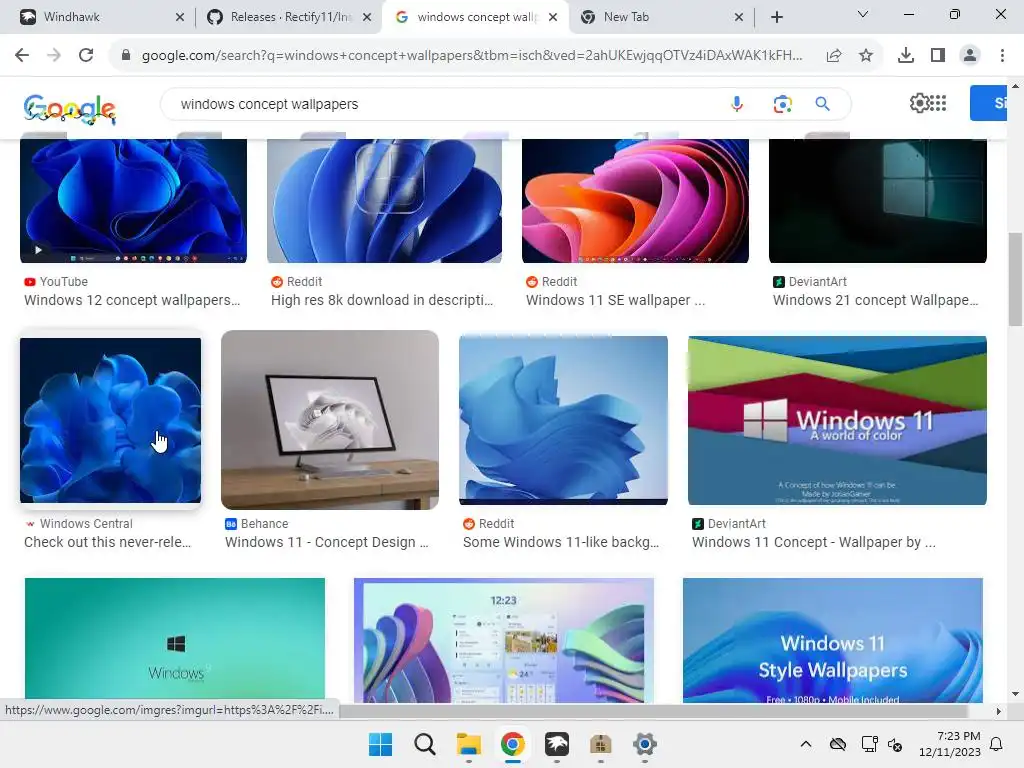Screen dimensions: 1024x768
Task: Open Chrome three-dot menu
Action: tap(1002, 56)
